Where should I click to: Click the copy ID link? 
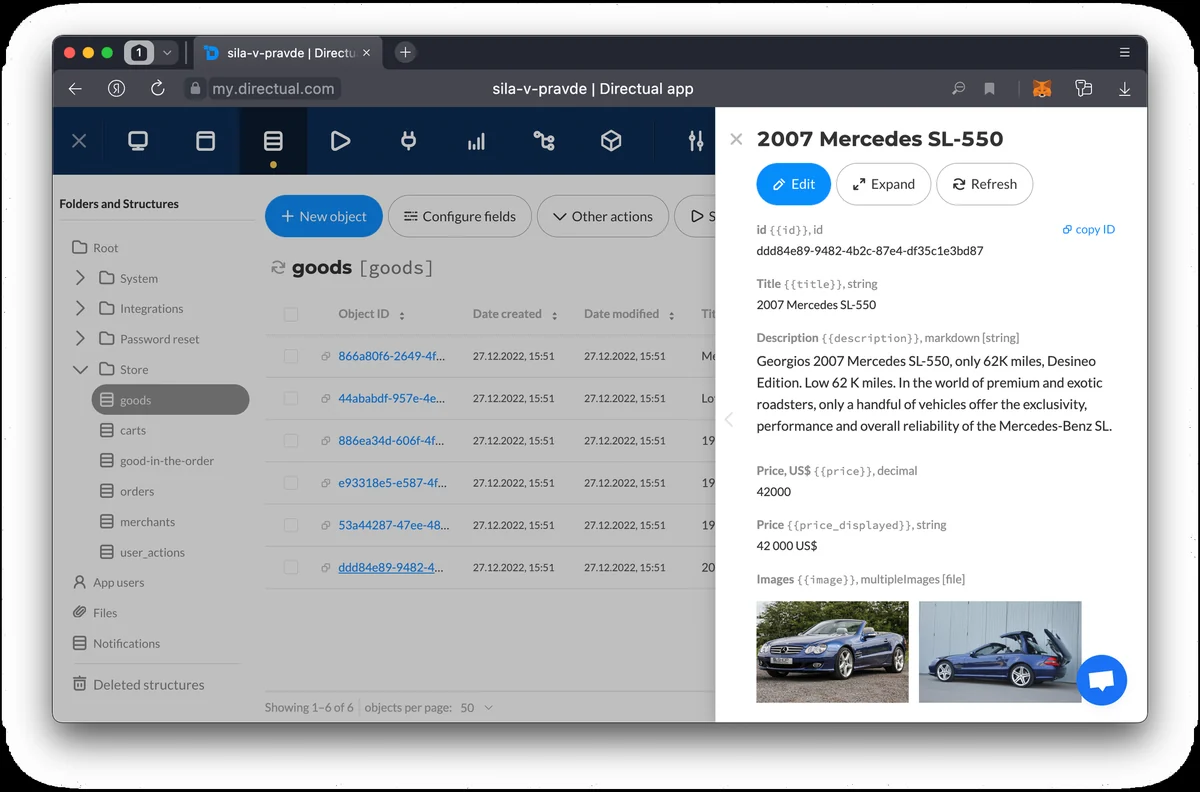1089,230
